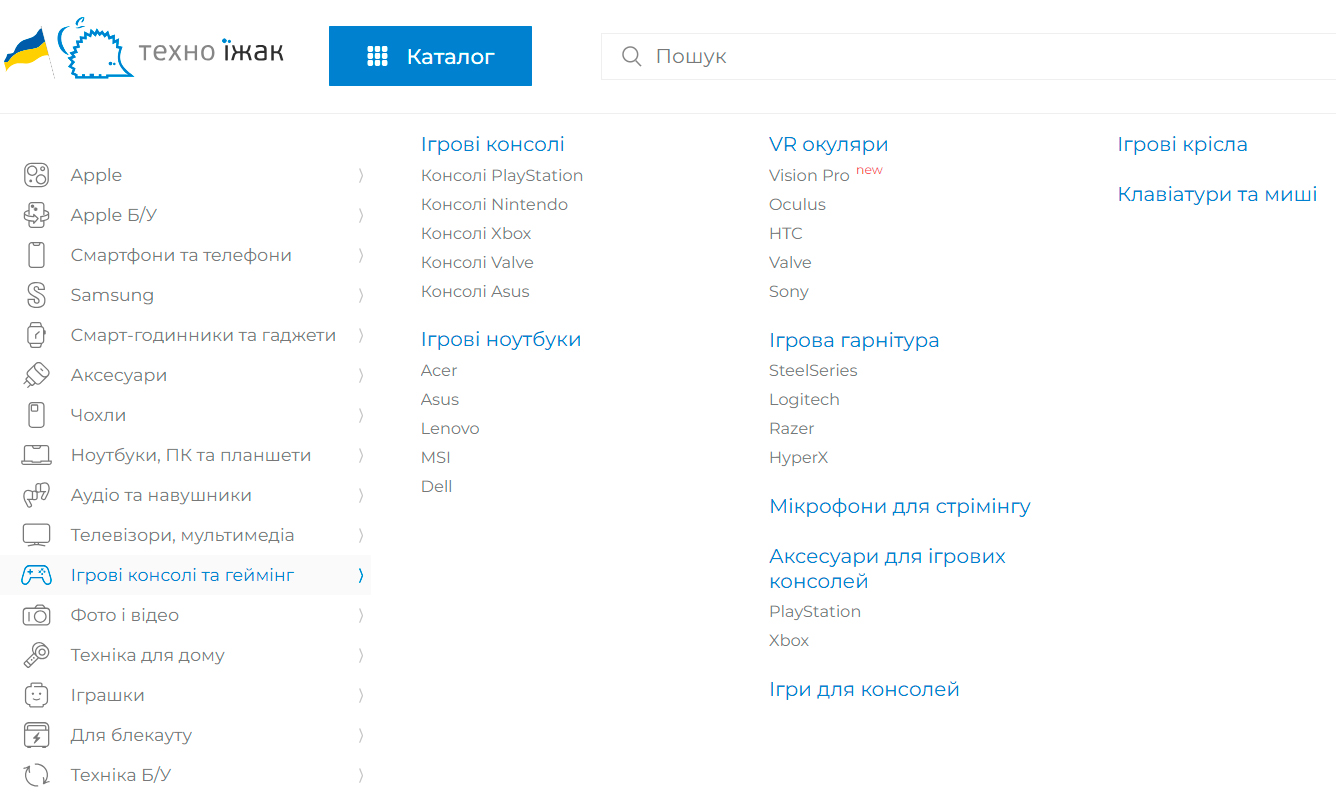Click the battery icon for Для блекауту
Image resolution: width=1336 pixels, height=798 pixels.
(36, 735)
